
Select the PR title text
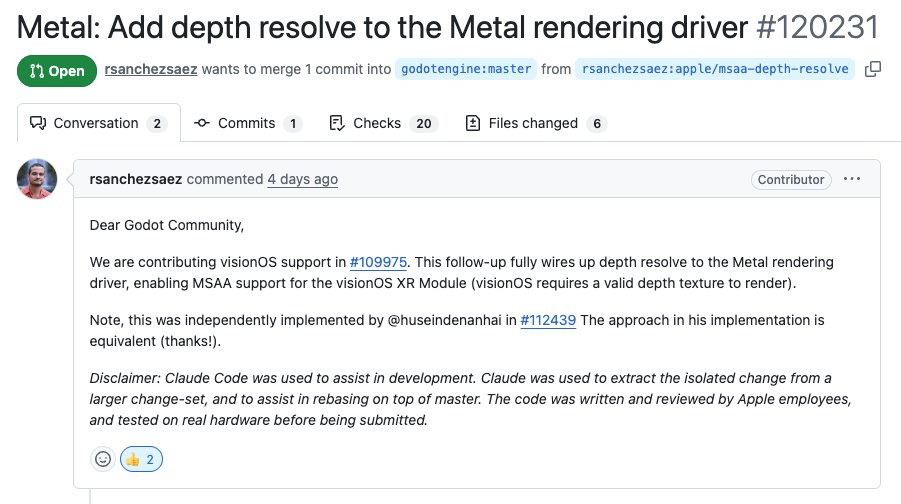[x=383, y=28]
